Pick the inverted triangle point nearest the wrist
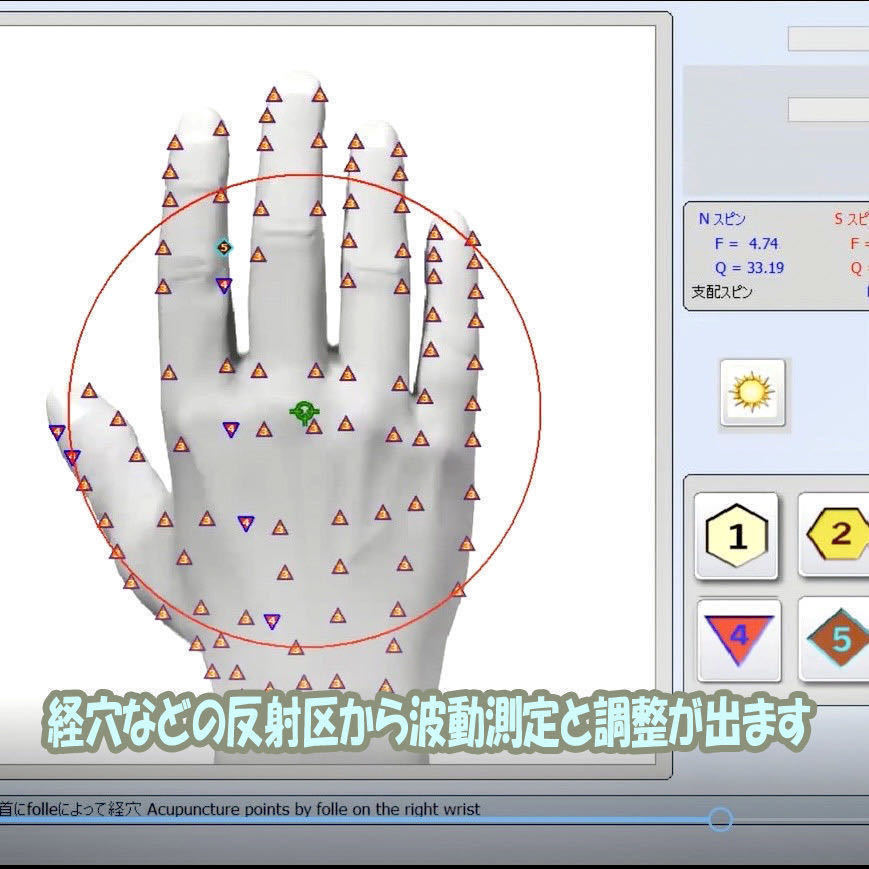Image resolution: width=869 pixels, height=869 pixels. (272, 621)
